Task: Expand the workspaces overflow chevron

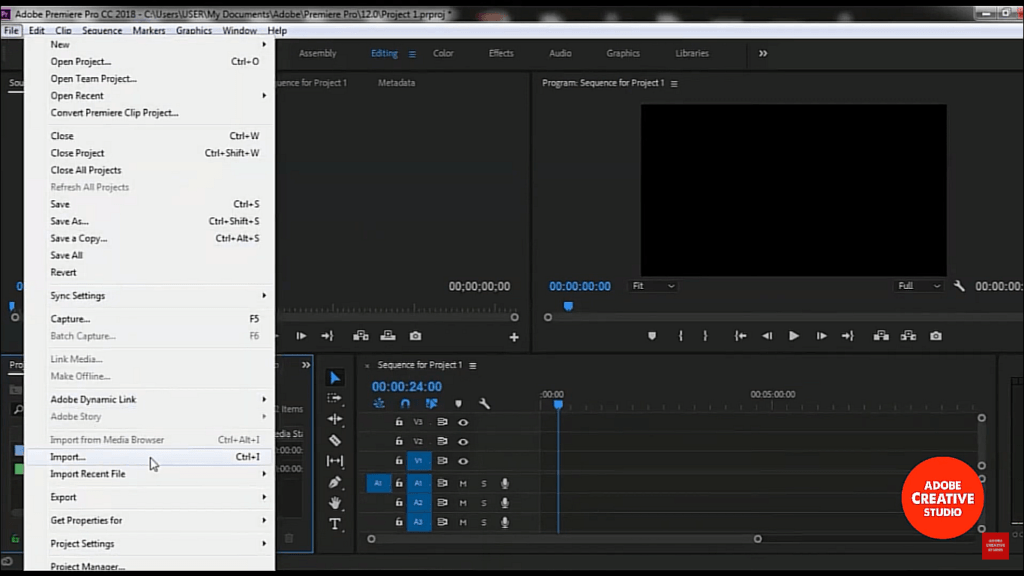Action: coord(763,54)
